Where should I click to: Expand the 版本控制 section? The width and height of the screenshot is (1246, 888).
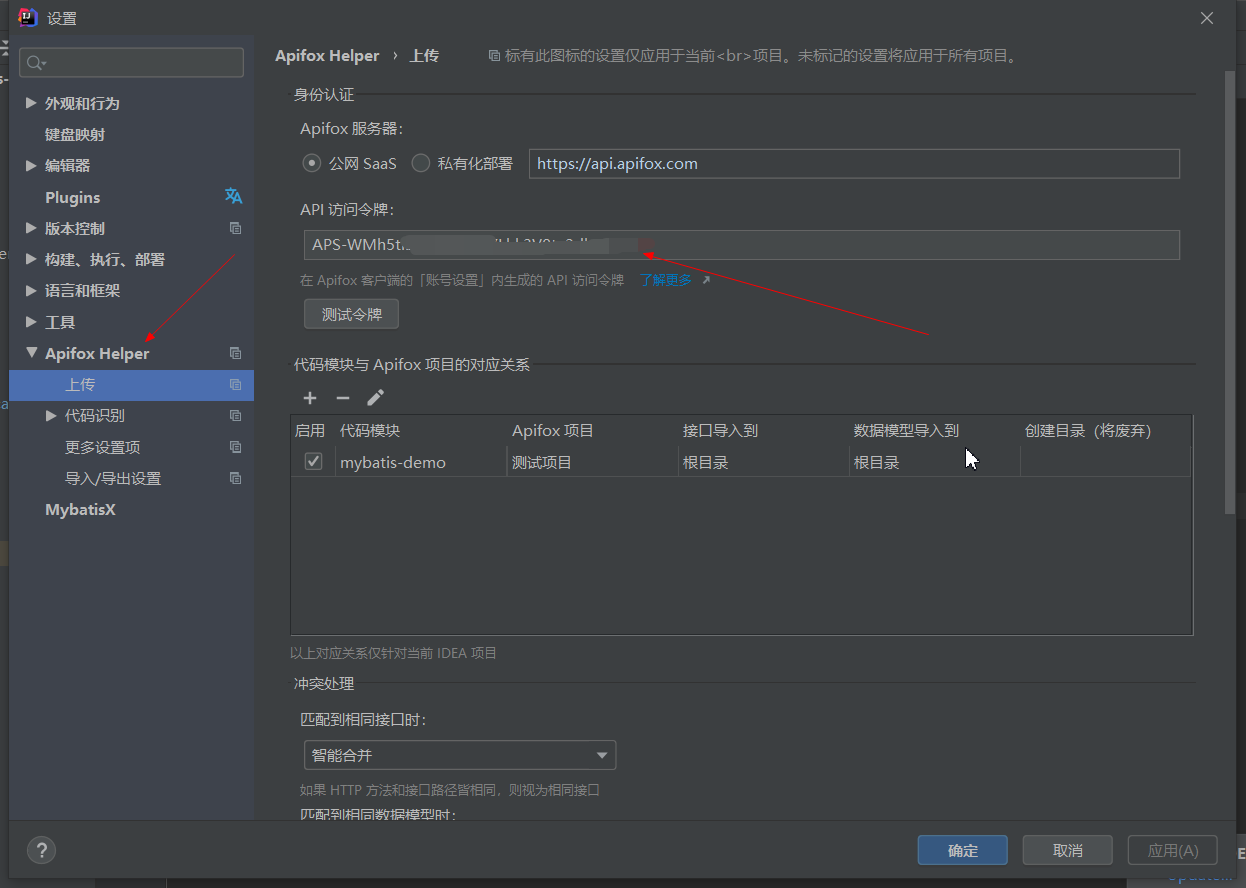[31, 228]
